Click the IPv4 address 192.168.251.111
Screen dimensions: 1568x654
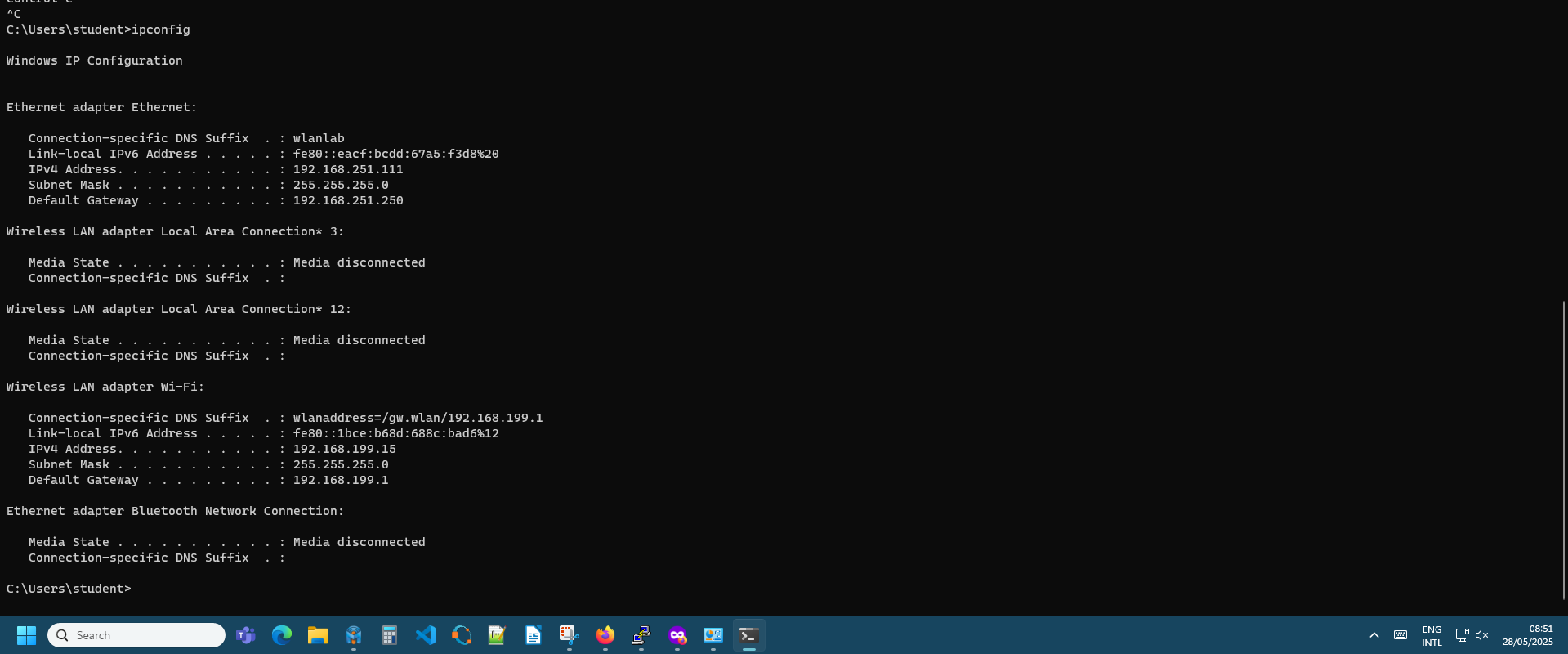point(348,169)
